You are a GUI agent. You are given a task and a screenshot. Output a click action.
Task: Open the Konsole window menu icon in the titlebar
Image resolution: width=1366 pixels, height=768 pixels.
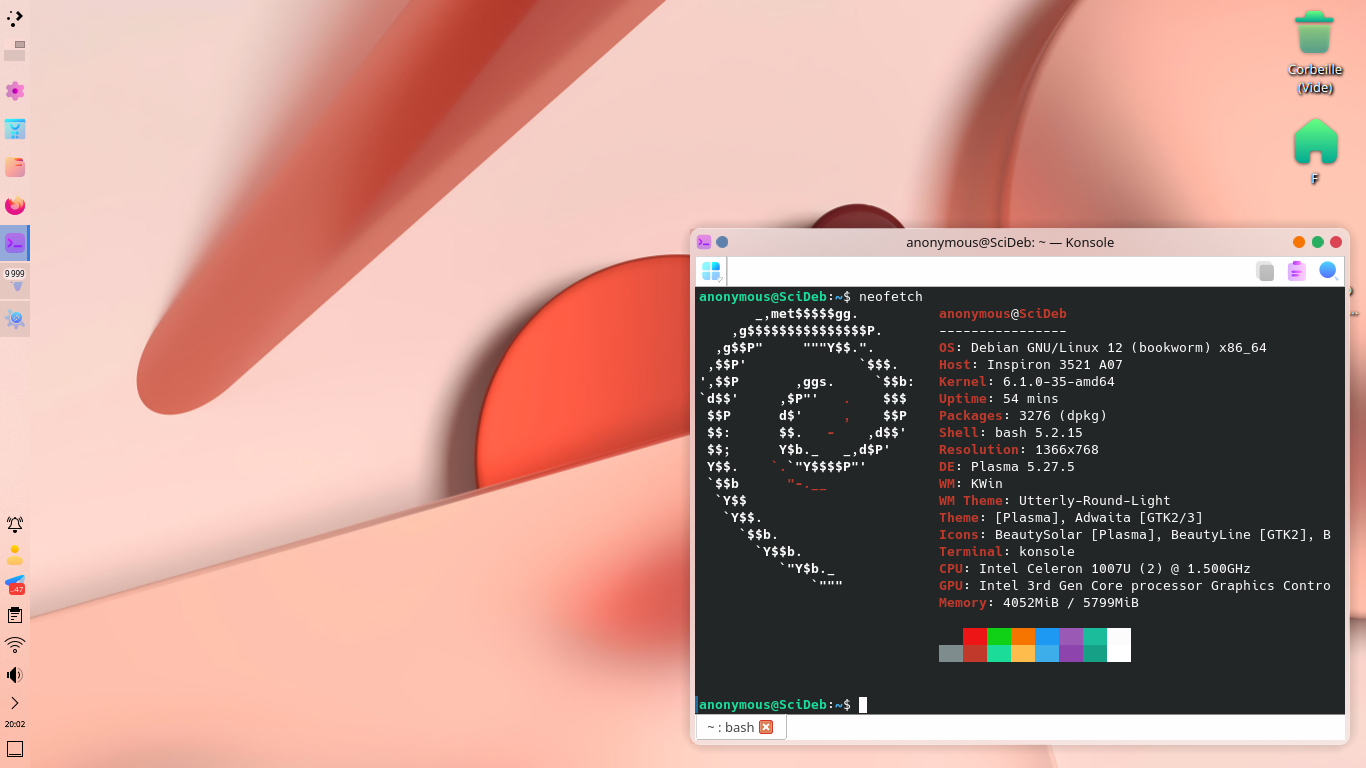(x=704, y=242)
